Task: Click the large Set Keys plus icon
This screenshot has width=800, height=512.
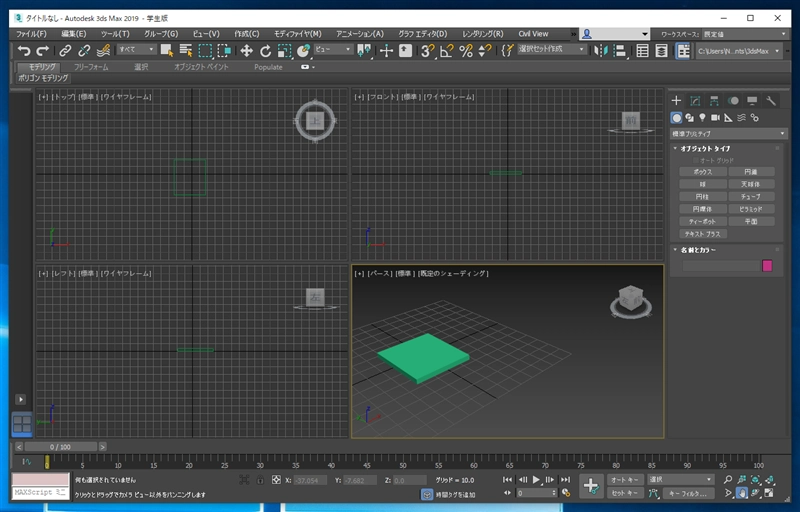Action: point(591,486)
